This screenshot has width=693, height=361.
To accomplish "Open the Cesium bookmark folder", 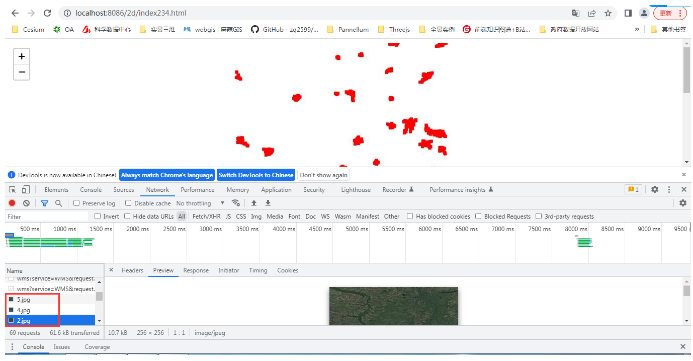I will (28, 30).
